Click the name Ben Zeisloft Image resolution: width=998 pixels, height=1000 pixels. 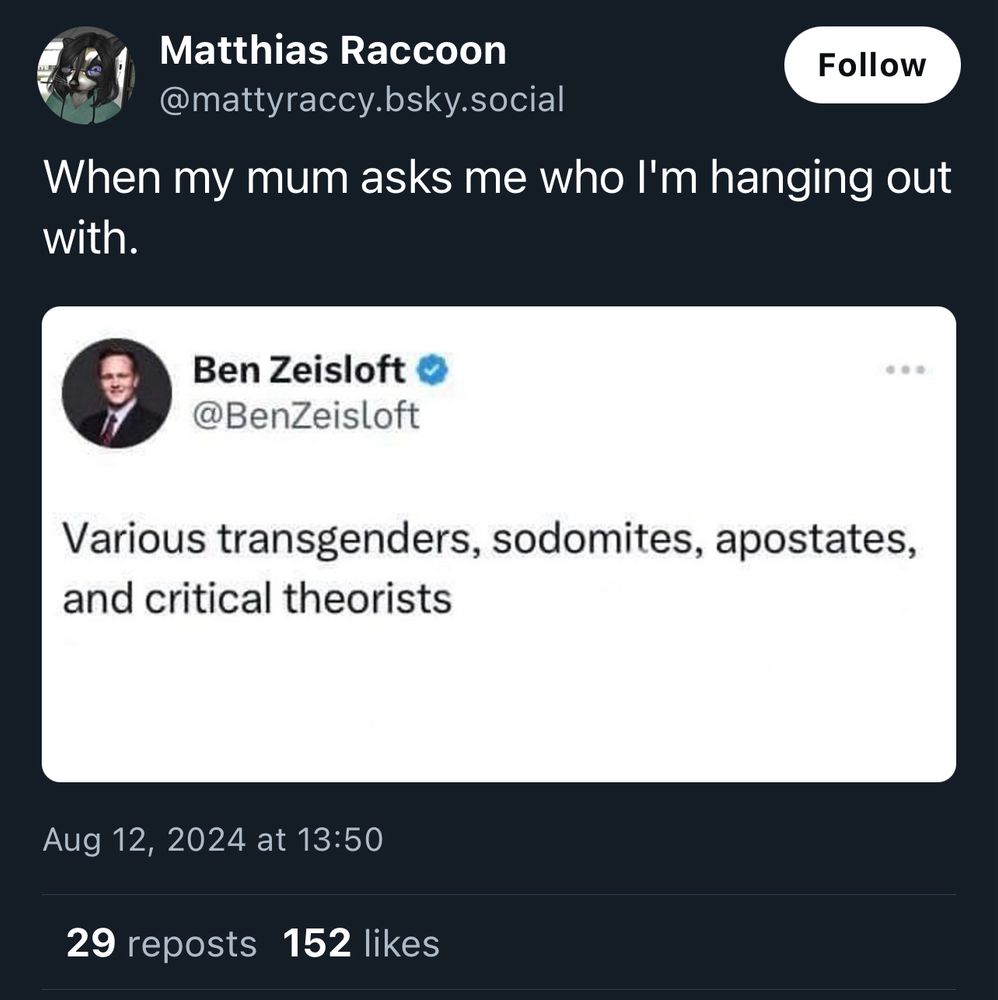pyautogui.click(x=297, y=368)
